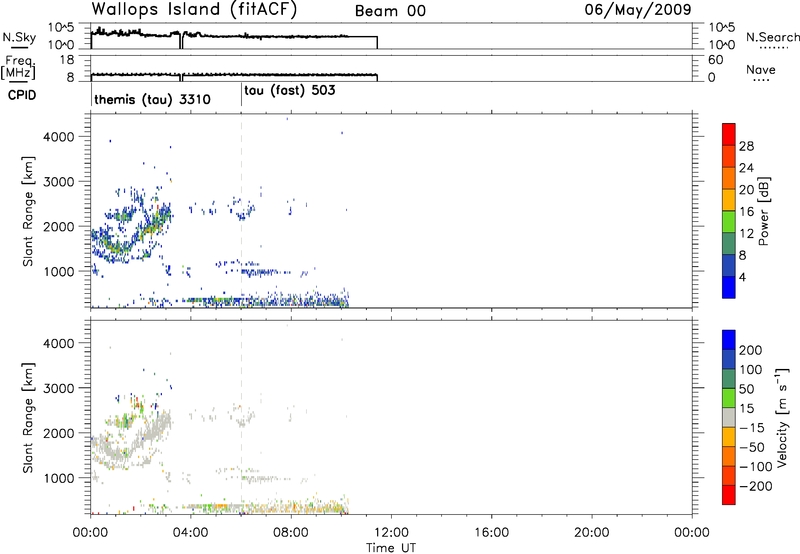Click the 'CPID' row label
This screenshot has width=800, height=554.
22,95
